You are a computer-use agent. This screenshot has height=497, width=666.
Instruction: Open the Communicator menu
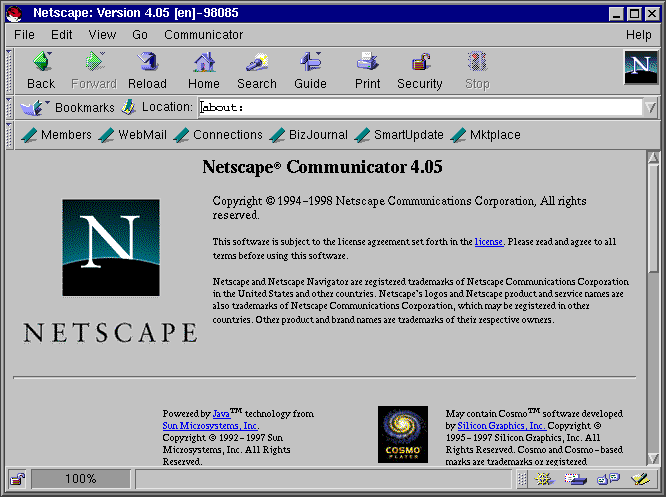[x=203, y=35]
